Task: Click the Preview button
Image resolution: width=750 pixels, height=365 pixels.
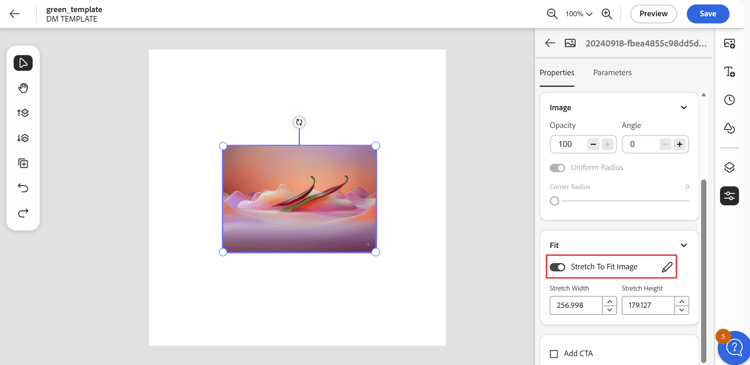Action: [x=653, y=14]
